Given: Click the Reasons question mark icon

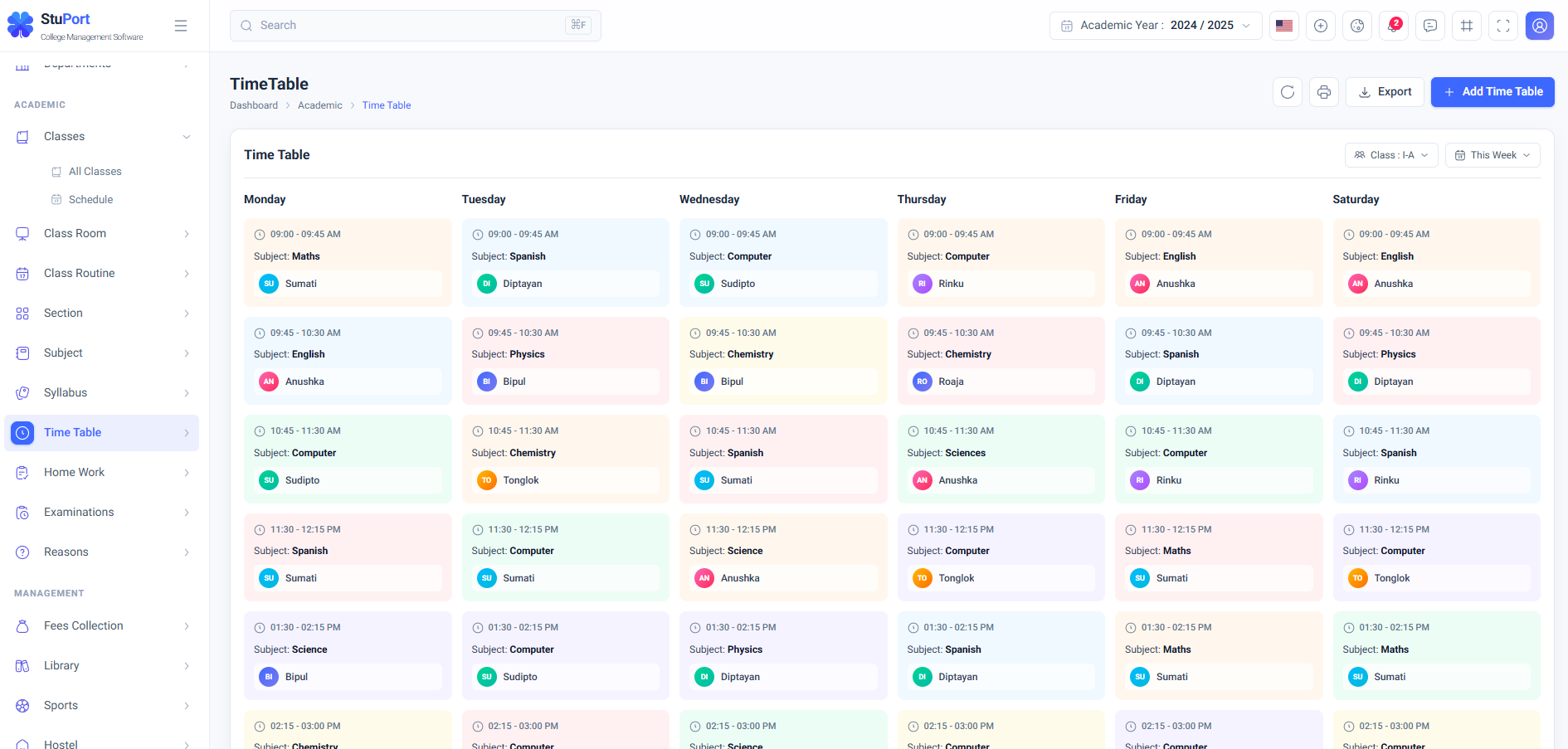Looking at the screenshot, I should click(22, 552).
